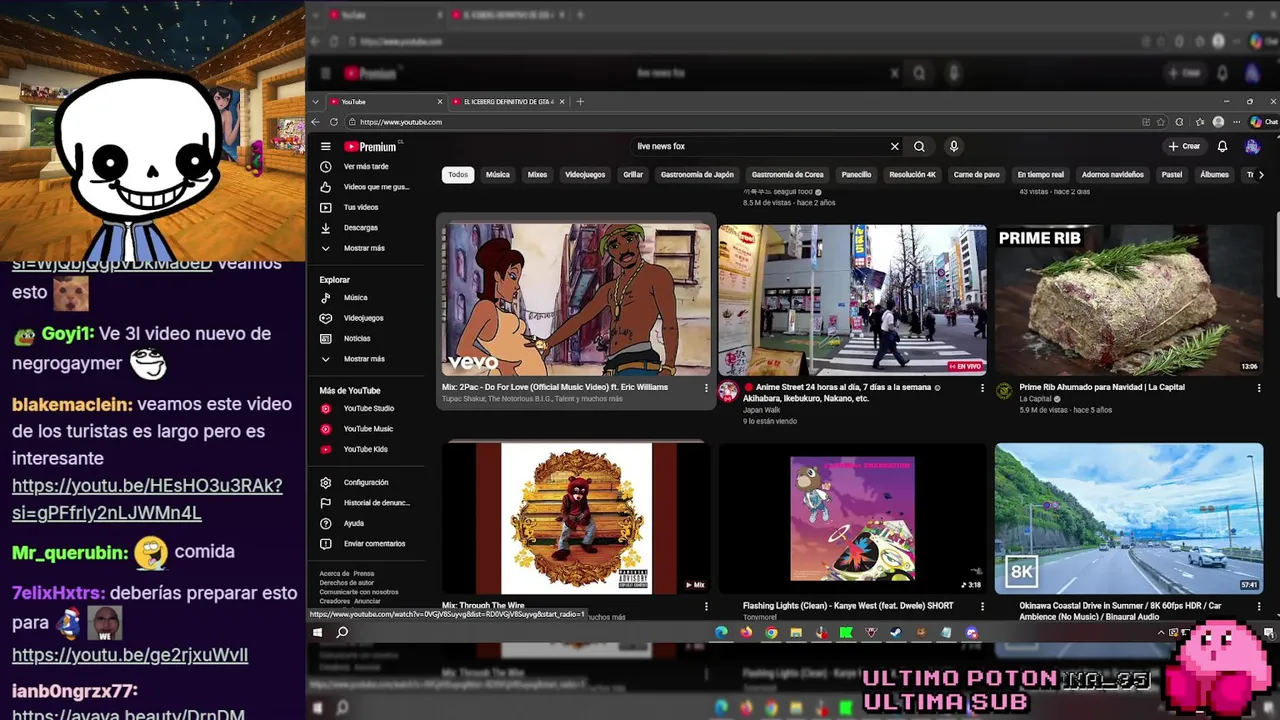Image resolution: width=1280 pixels, height=720 pixels.
Task: Expand Mostrar más in the Explorar section
Action: (x=365, y=359)
